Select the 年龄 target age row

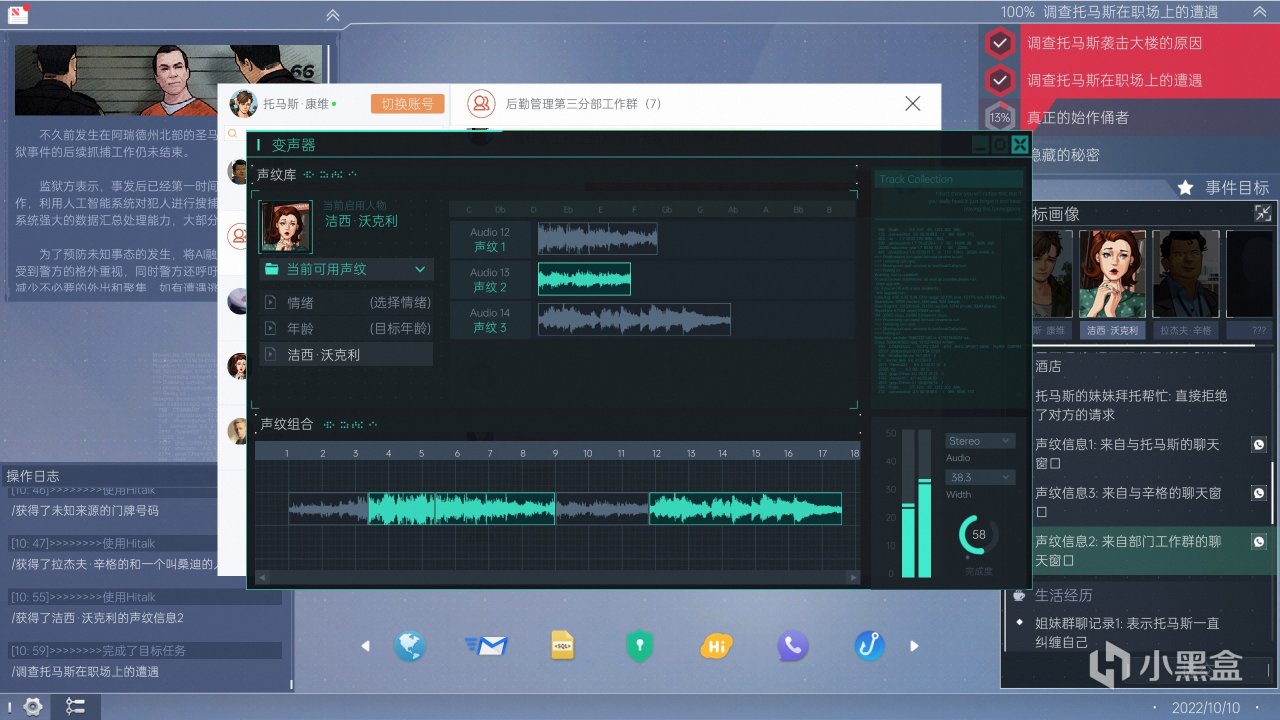point(346,328)
